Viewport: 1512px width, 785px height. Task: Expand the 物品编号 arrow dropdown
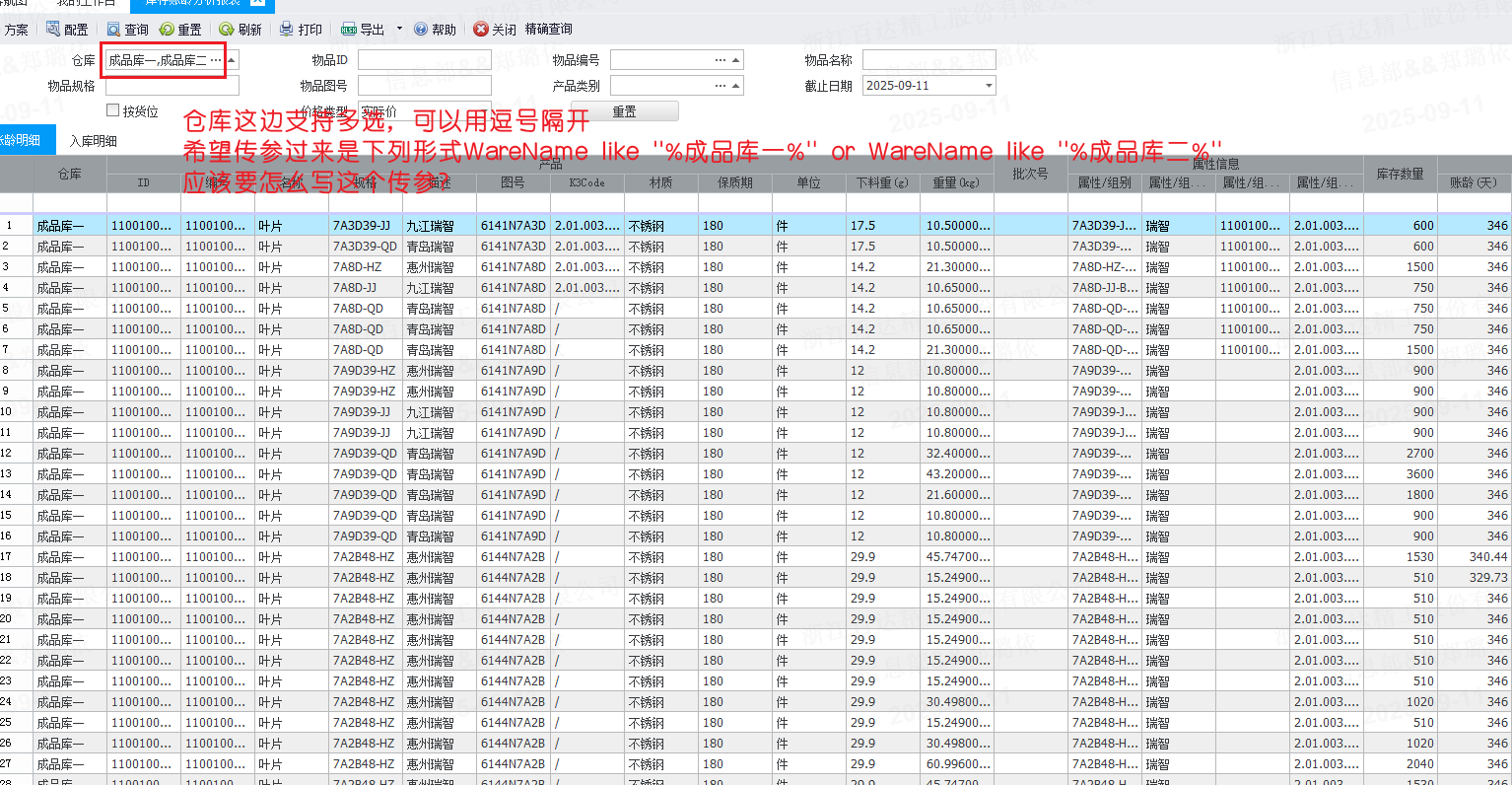coord(736,60)
